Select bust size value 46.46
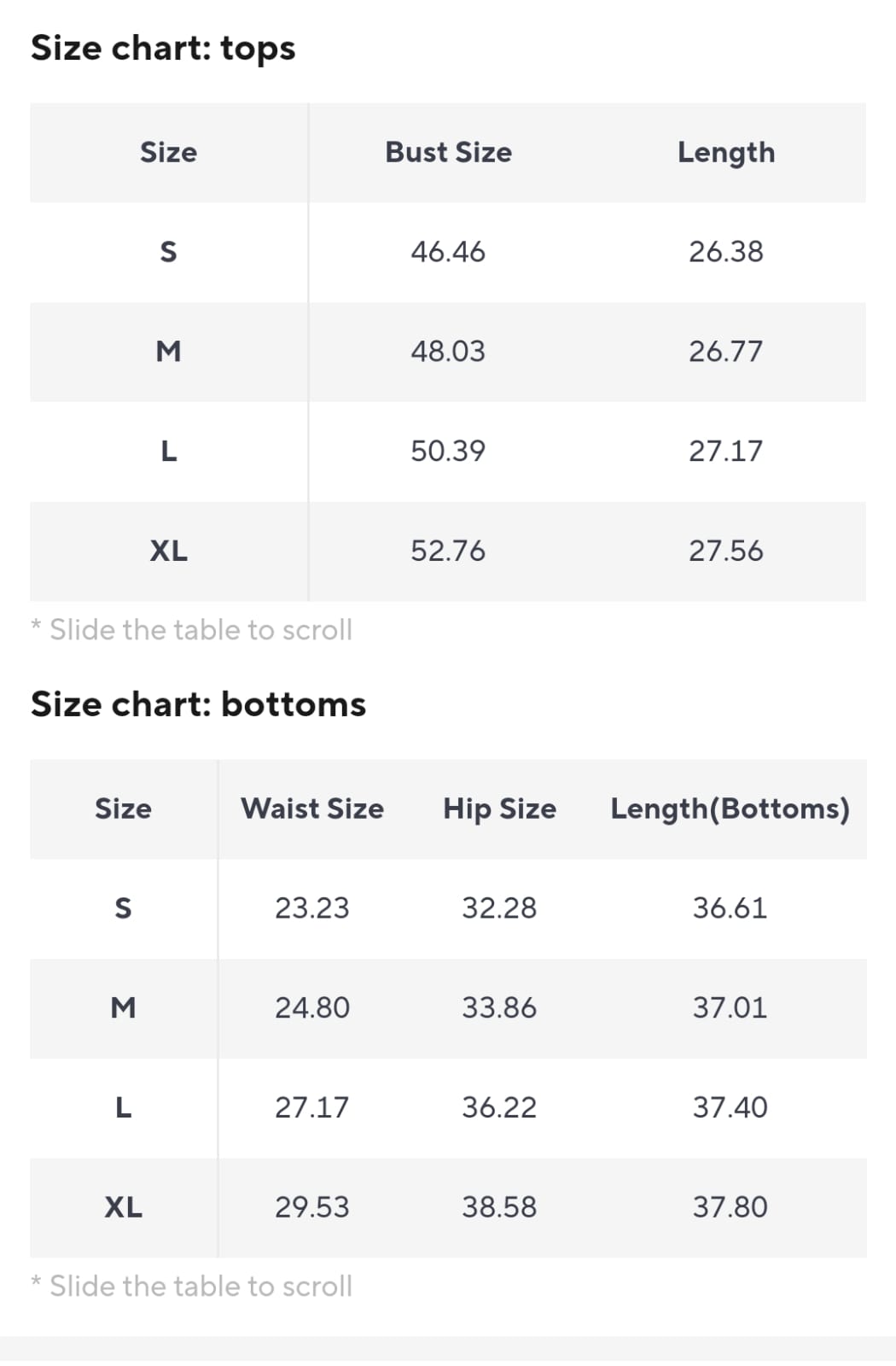Viewport: 896px width, 1366px height. [448, 252]
